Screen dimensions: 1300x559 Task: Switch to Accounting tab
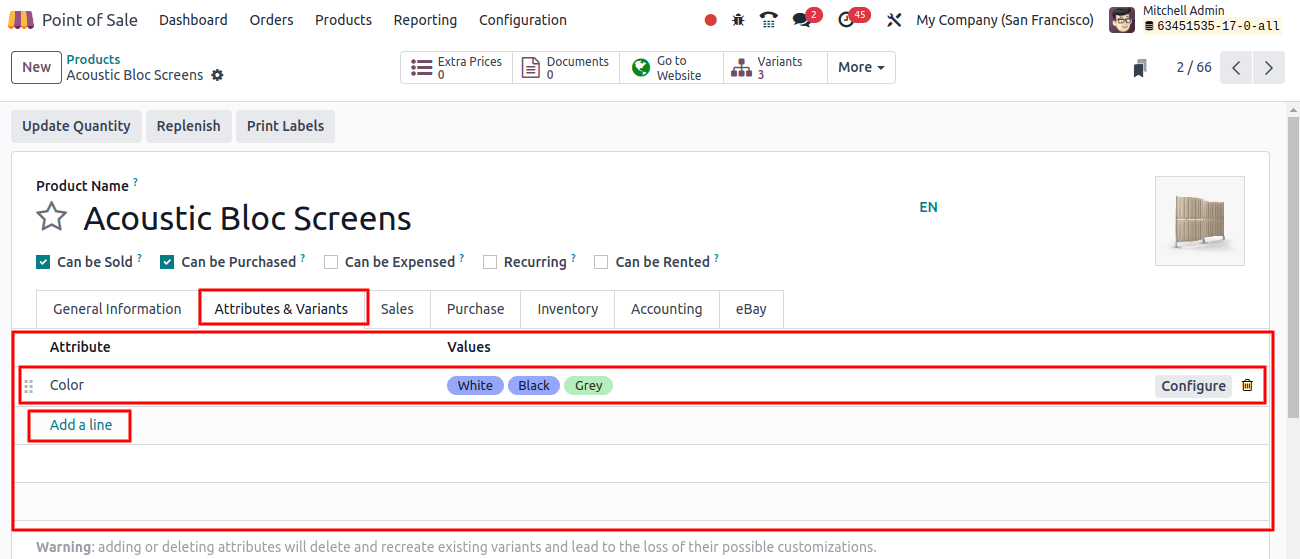click(666, 309)
